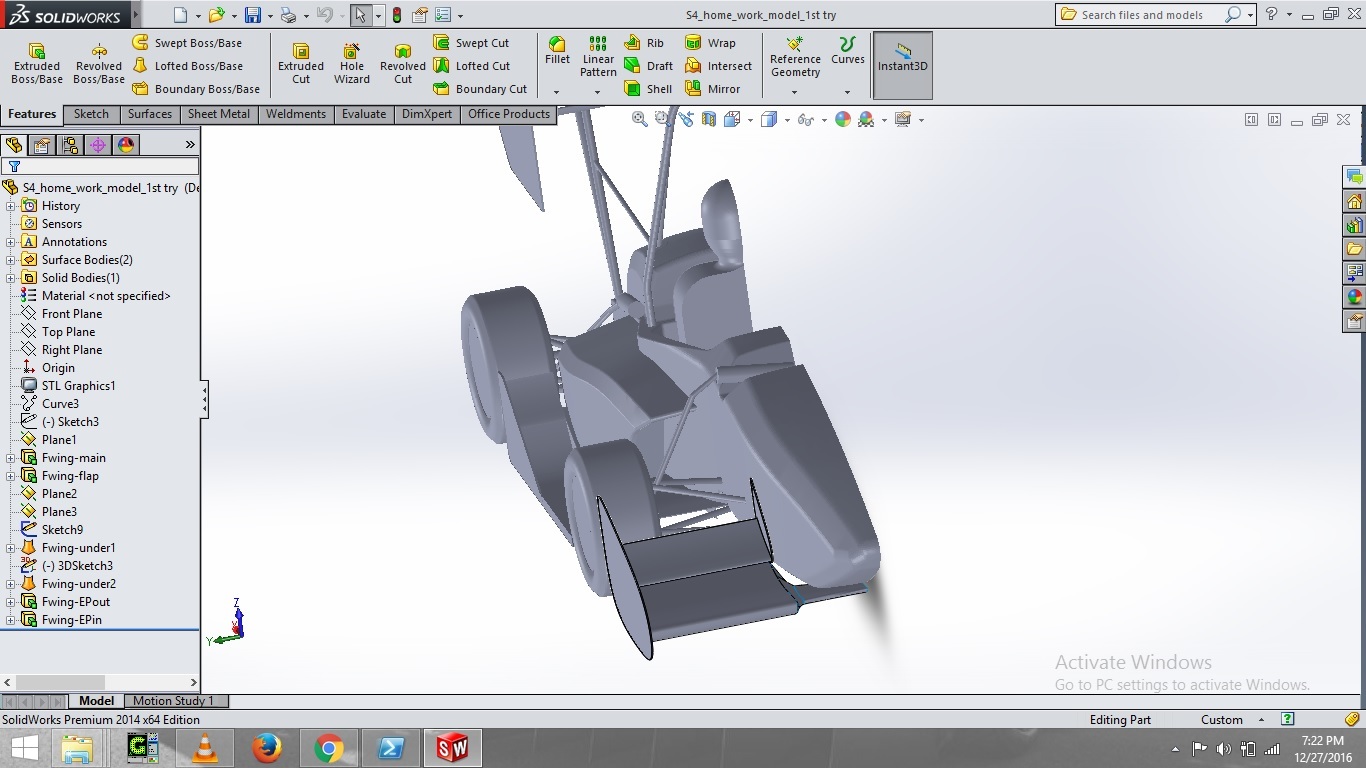Open the Curves dropdown arrow

tap(847, 92)
